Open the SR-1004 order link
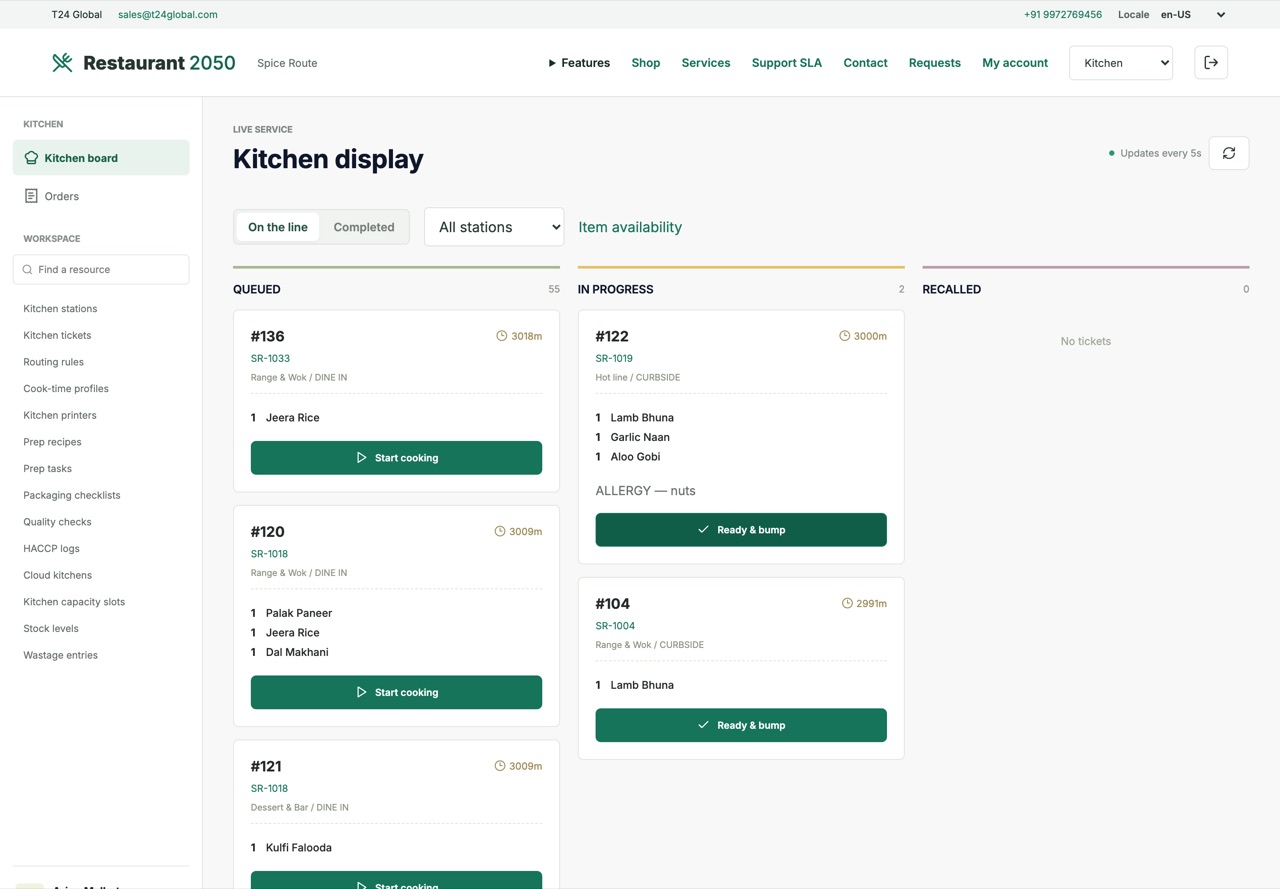The image size is (1280, 889). coord(615,626)
